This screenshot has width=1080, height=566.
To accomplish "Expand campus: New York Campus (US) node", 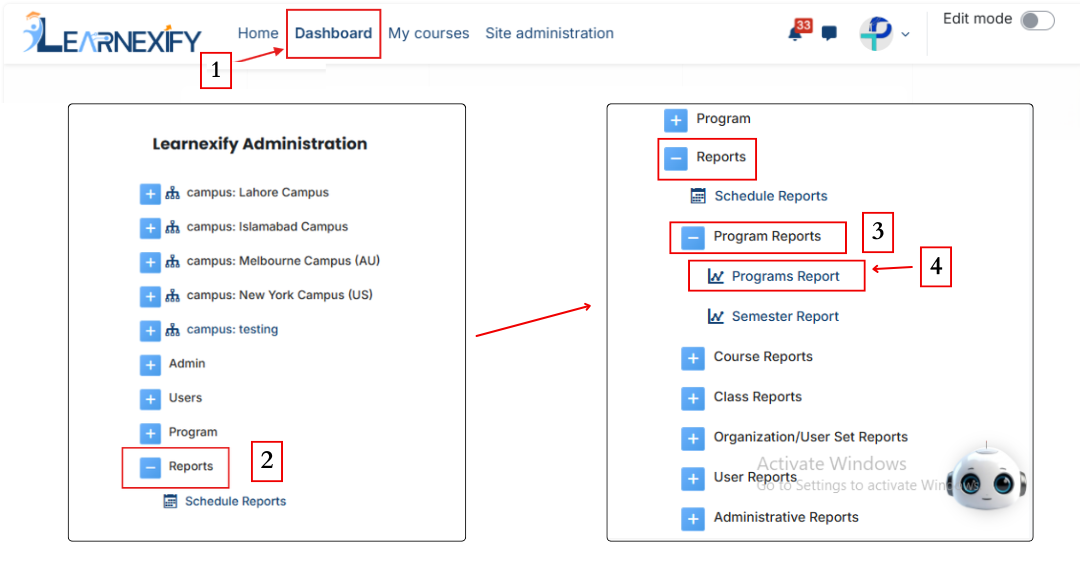I will click(x=150, y=296).
